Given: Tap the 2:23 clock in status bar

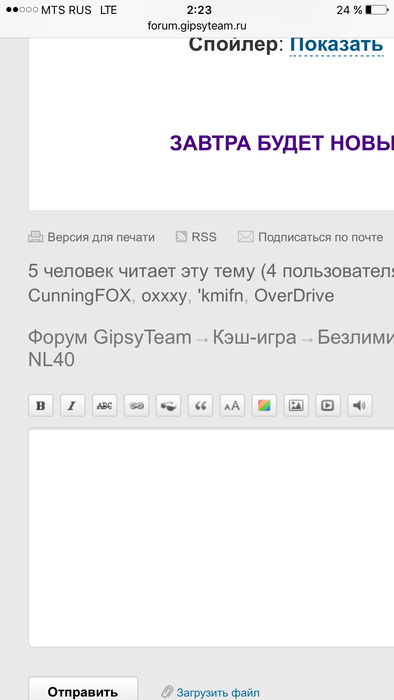Looking at the screenshot, I should coord(199,10).
